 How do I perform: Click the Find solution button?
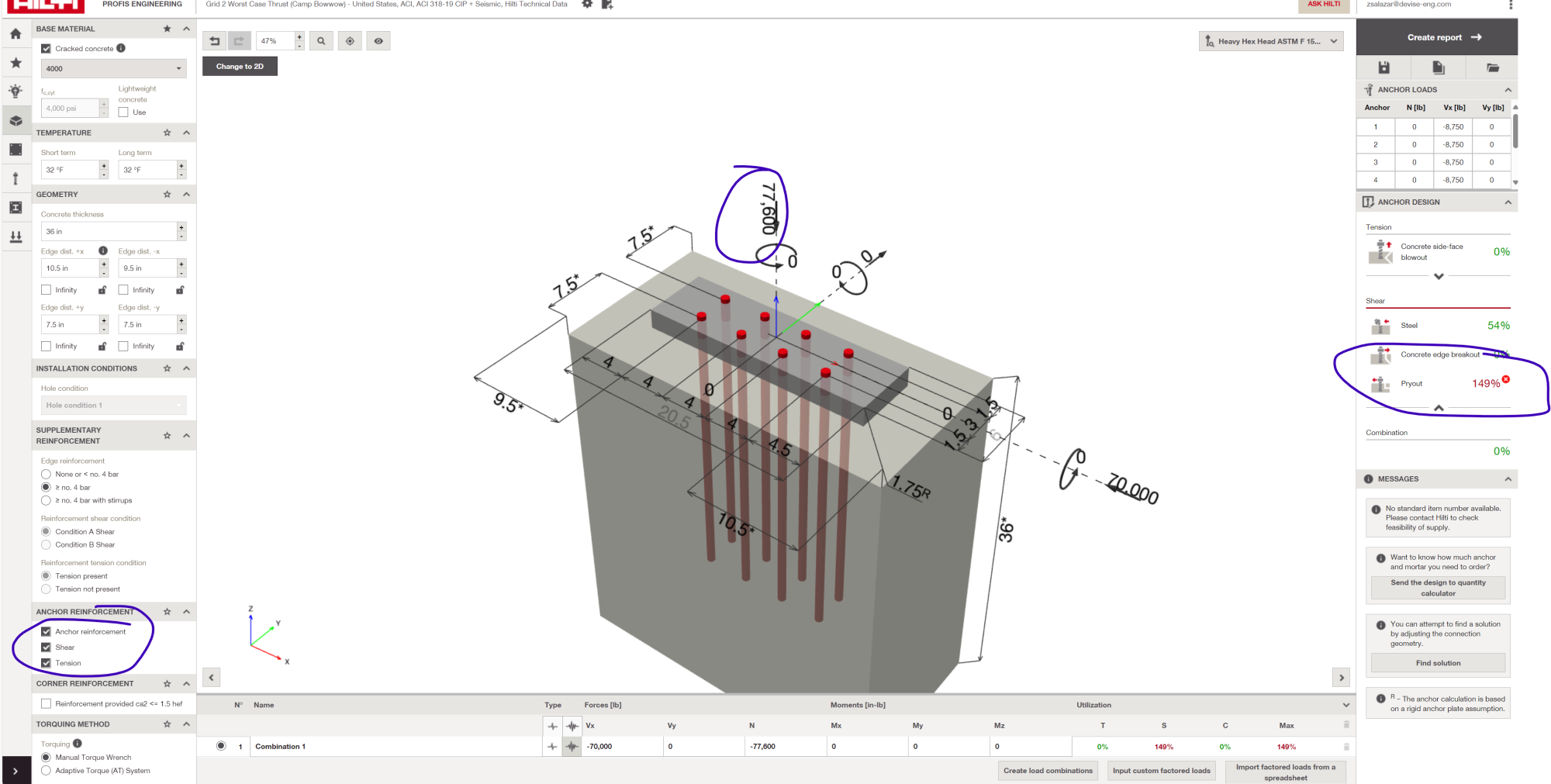coord(1437,662)
